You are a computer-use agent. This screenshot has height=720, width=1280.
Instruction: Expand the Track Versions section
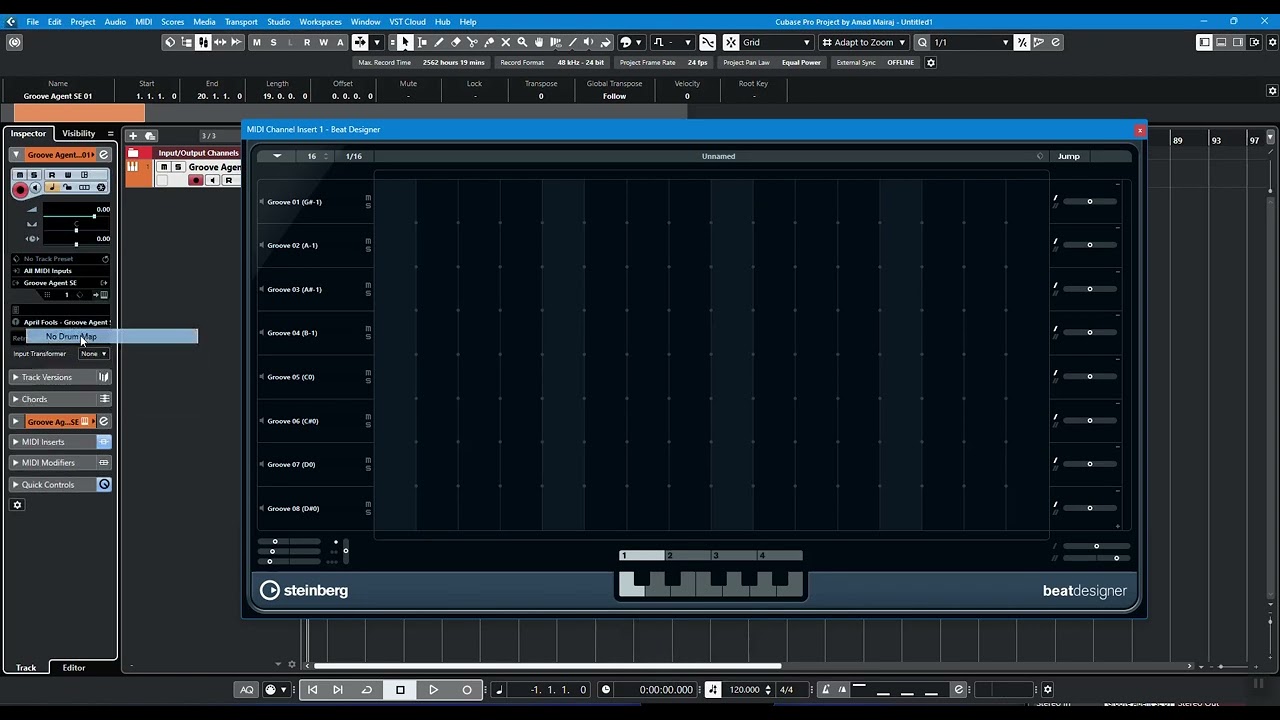15,377
